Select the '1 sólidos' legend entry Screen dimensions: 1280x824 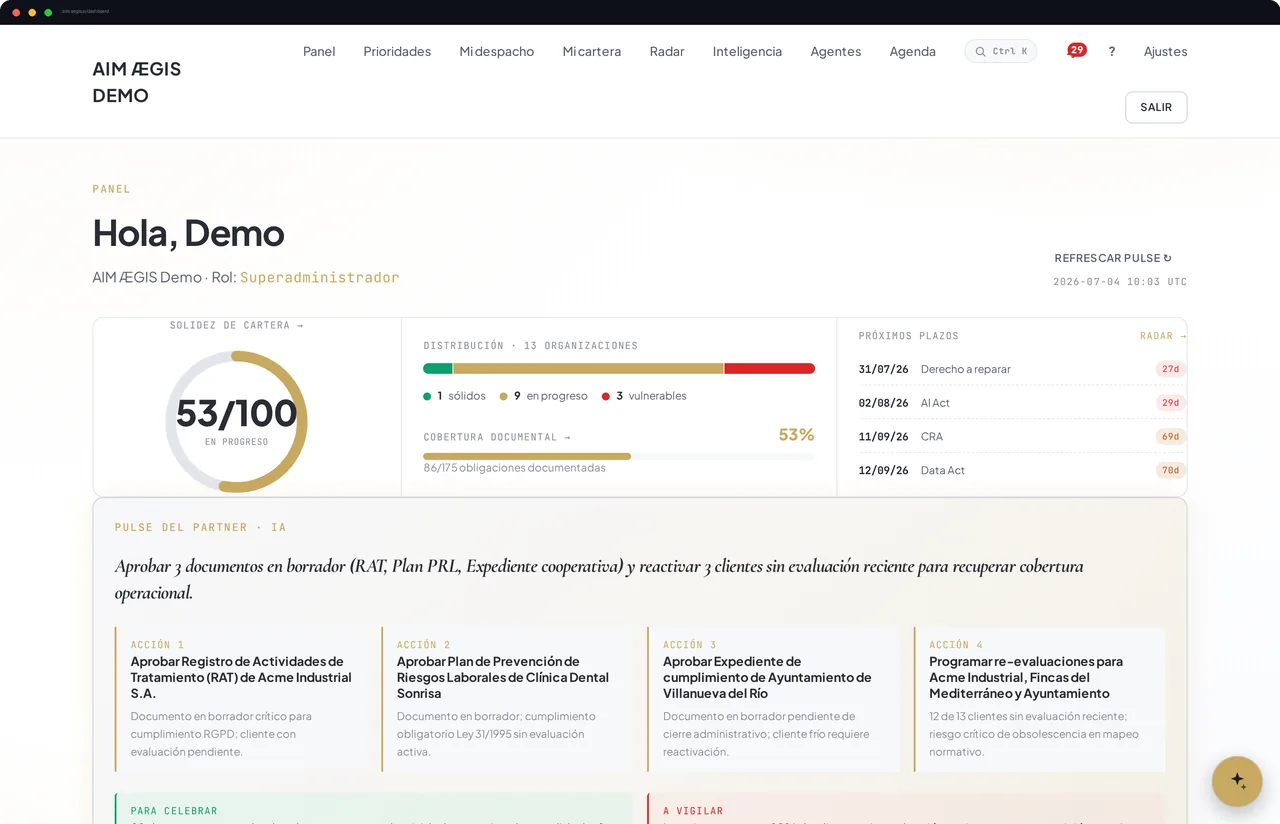455,396
